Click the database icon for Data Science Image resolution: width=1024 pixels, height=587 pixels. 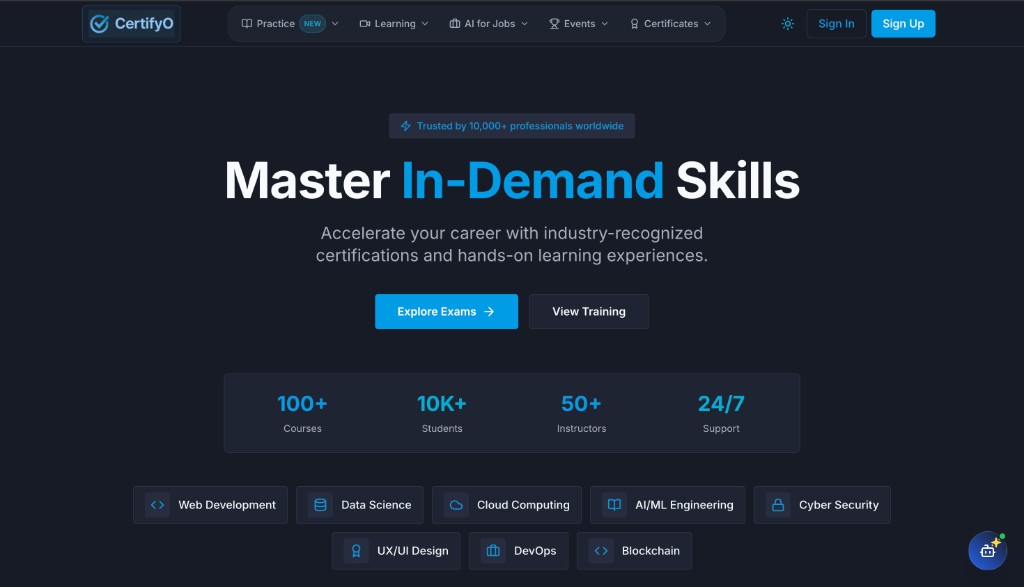tap(320, 505)
